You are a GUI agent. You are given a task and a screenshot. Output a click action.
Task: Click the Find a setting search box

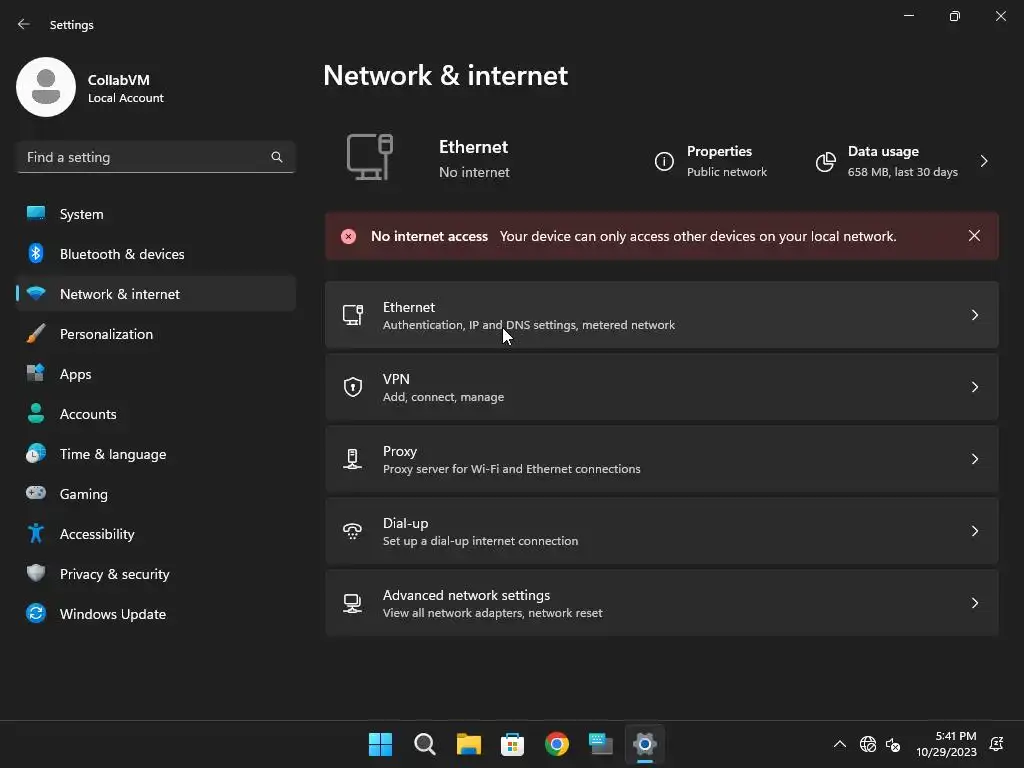(145, 157)
